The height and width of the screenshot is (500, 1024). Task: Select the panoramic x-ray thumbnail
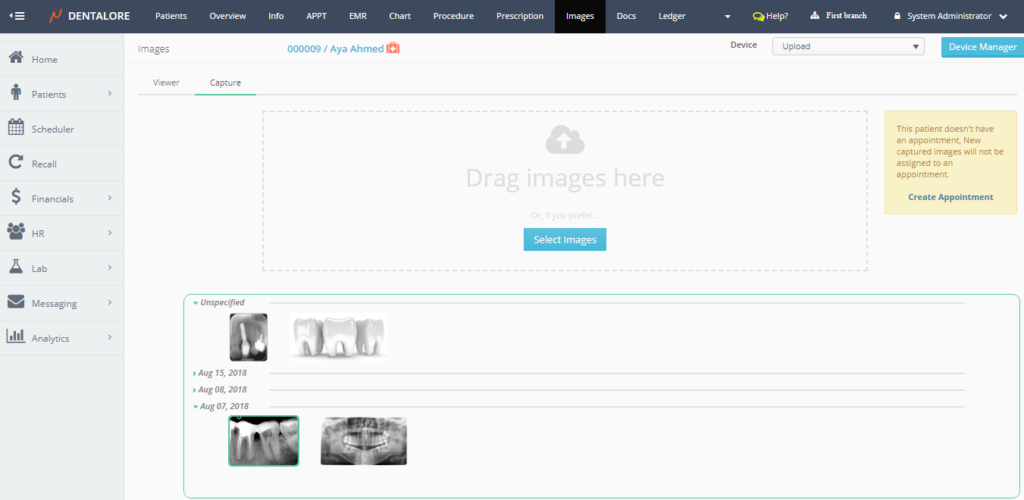tap(363, 441)
